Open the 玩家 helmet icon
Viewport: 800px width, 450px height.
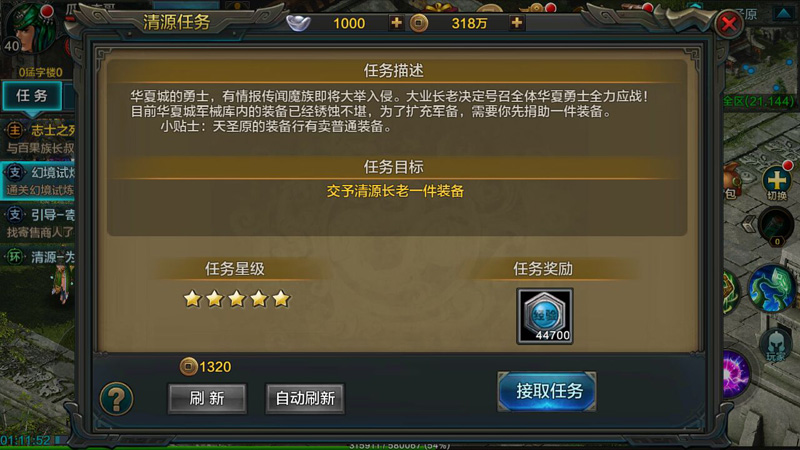tap(776, 345)
